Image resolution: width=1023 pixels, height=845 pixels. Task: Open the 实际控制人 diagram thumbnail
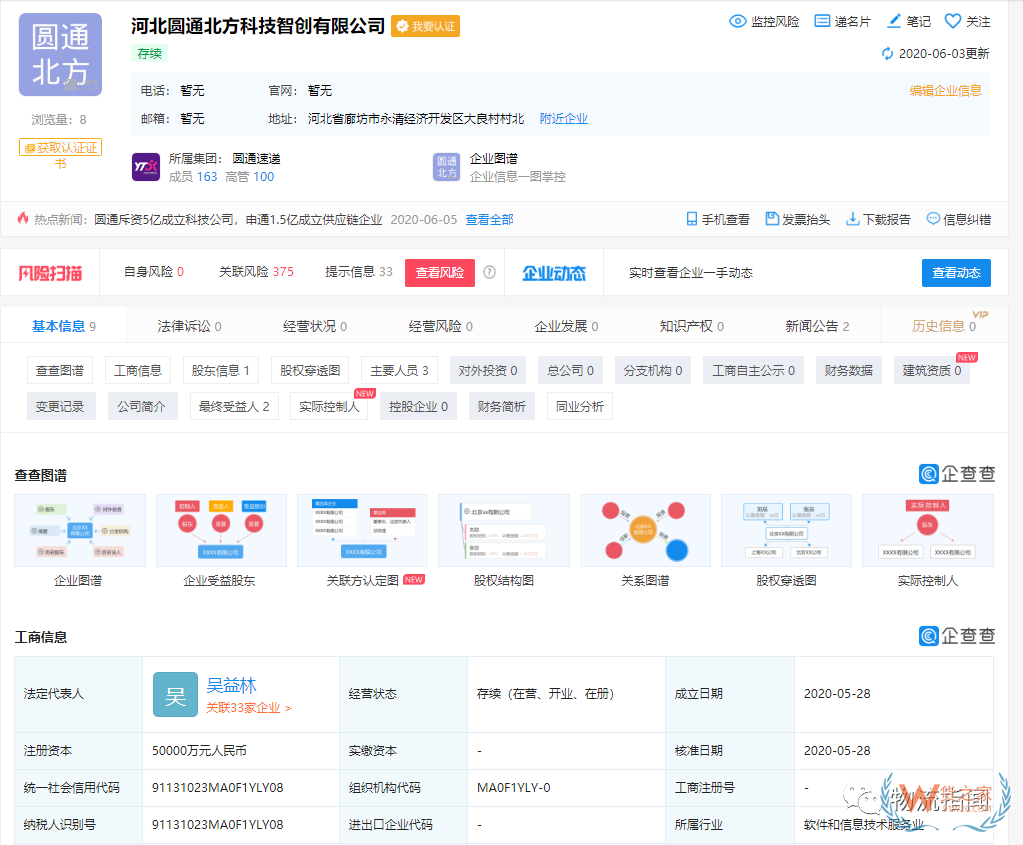coord(928,530)
